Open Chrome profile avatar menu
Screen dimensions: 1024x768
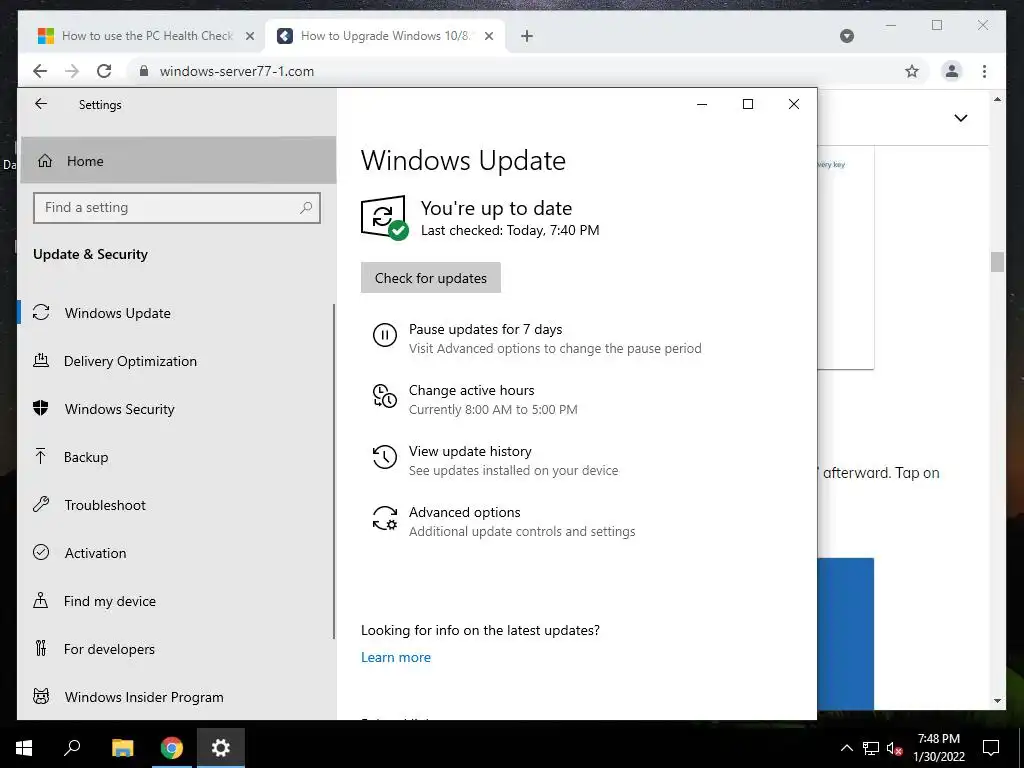(952, 71)
